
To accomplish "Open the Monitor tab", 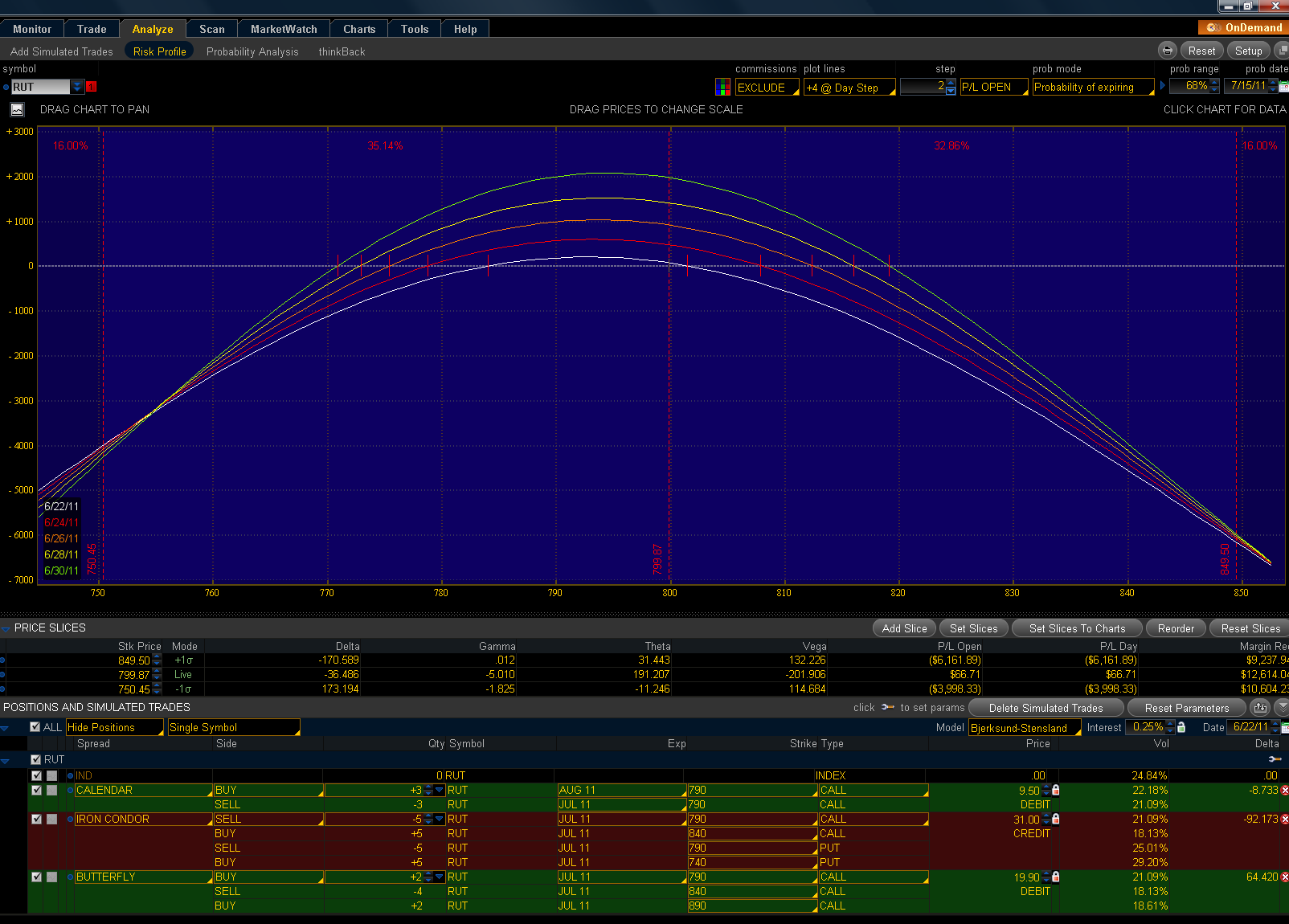I will point(32,29).
